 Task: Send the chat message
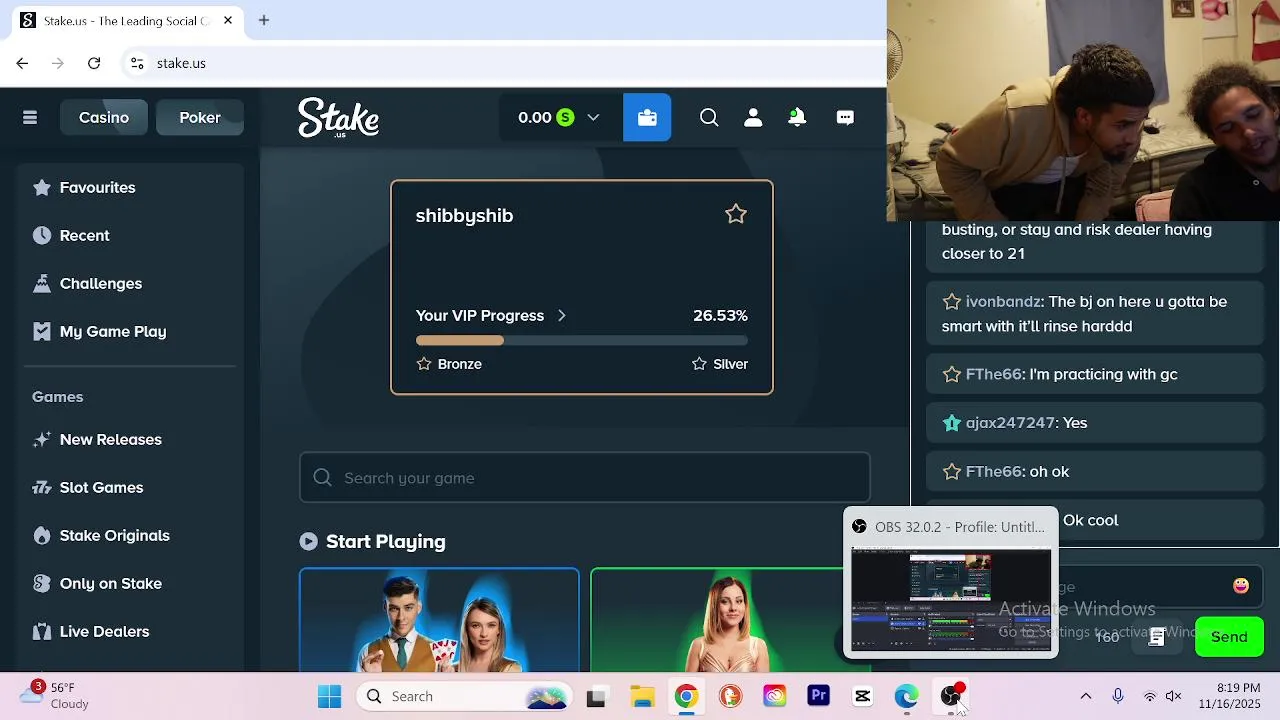[x=1229, y=637]
